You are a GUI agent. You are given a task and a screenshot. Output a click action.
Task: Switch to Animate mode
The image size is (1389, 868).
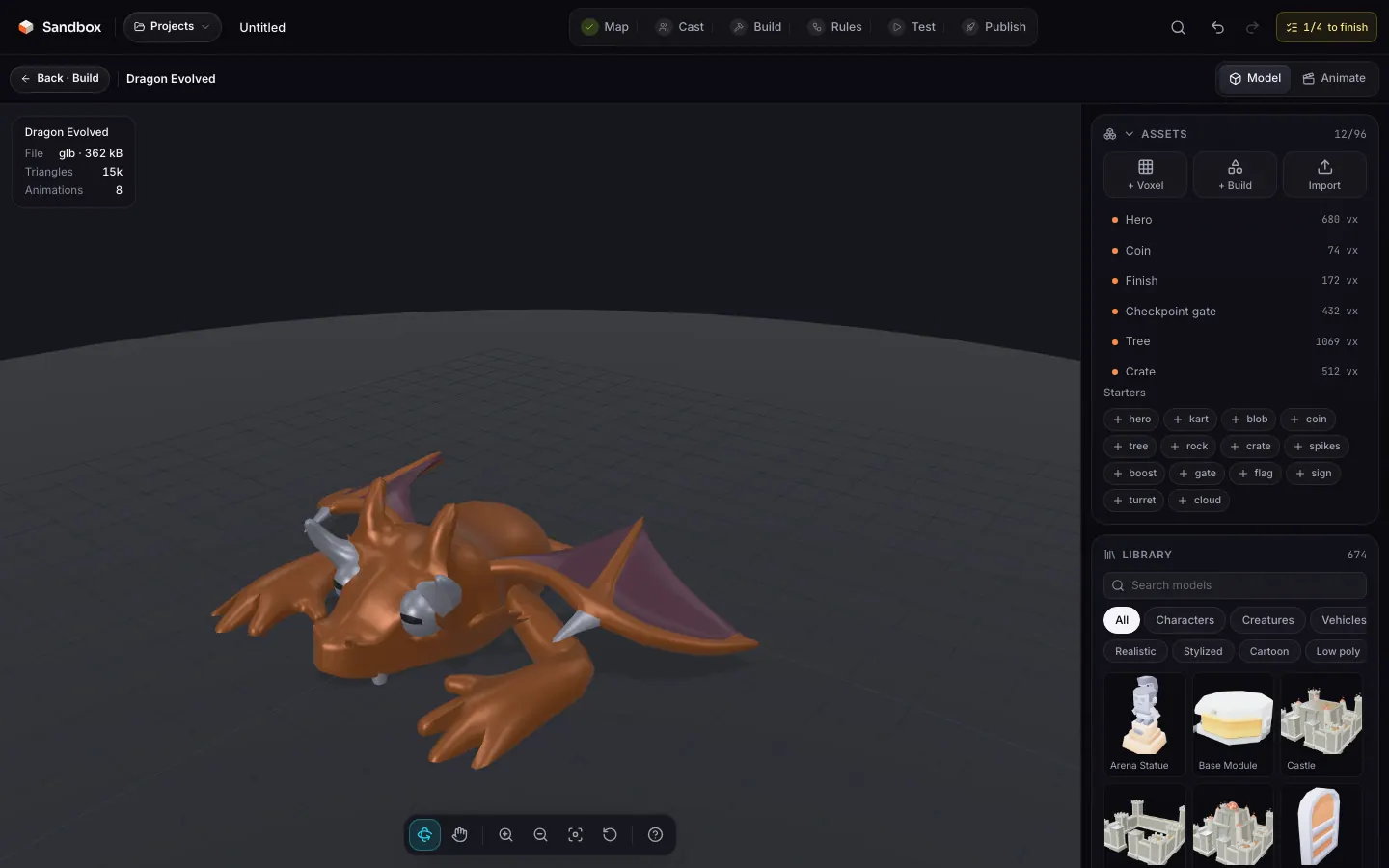pos(1334,78)
